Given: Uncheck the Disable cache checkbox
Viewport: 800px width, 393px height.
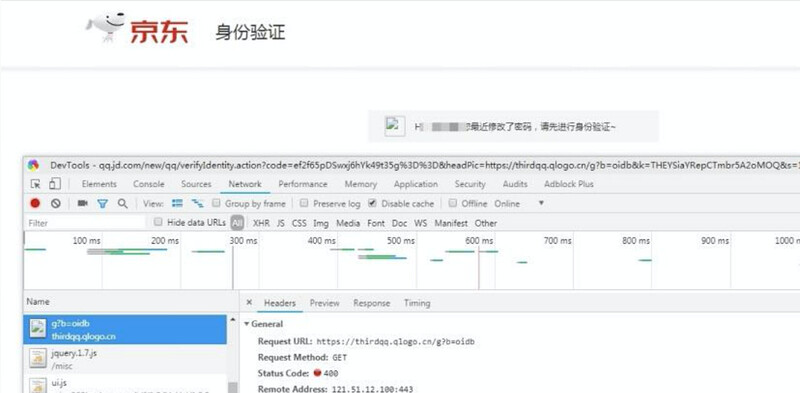Looking at the screenshot, I should point(372,203).
